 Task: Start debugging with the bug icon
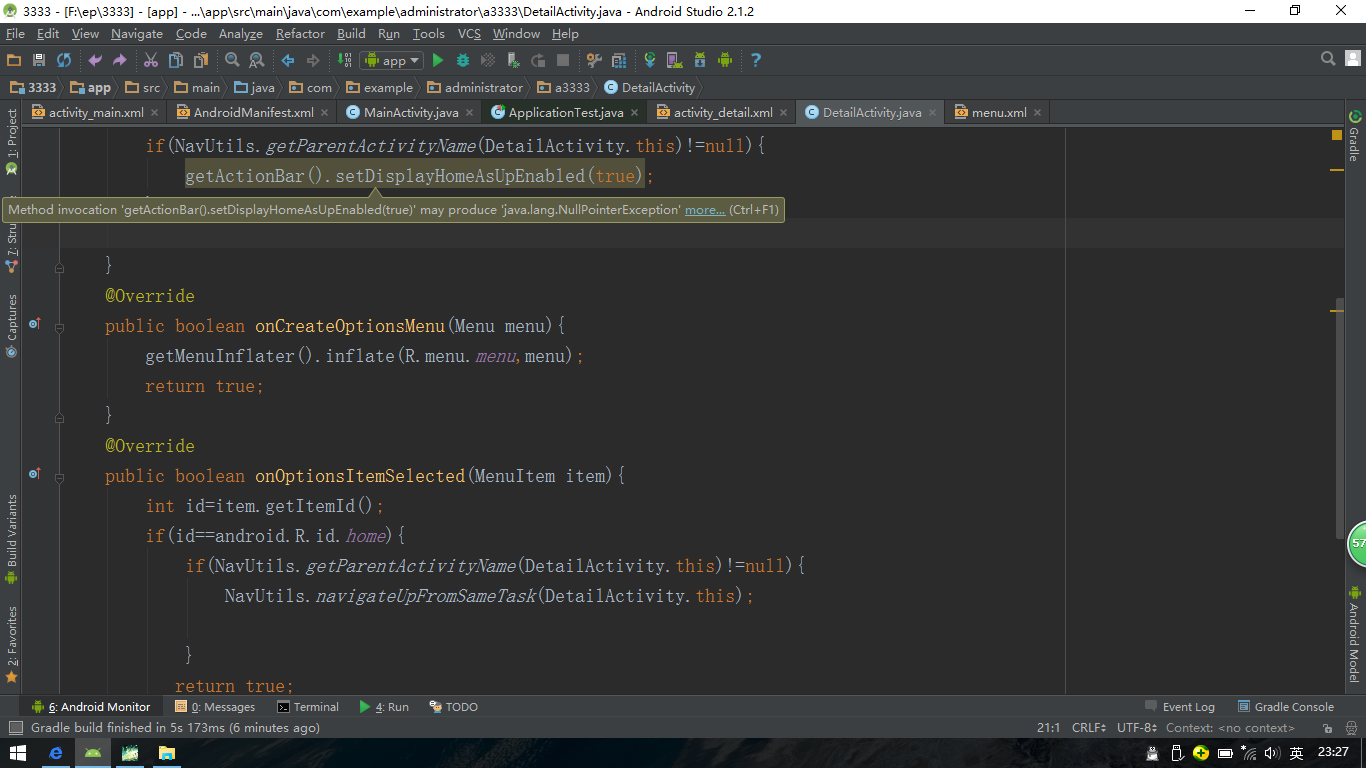tap(463, 60)
